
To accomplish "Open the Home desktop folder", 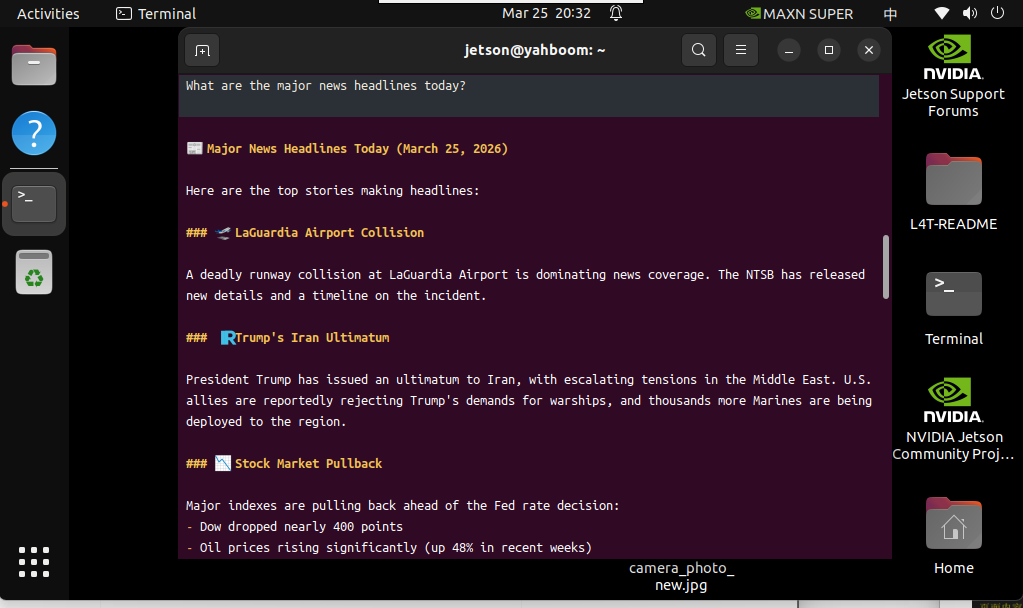I will pyautogui.click(x=953, y=536).
